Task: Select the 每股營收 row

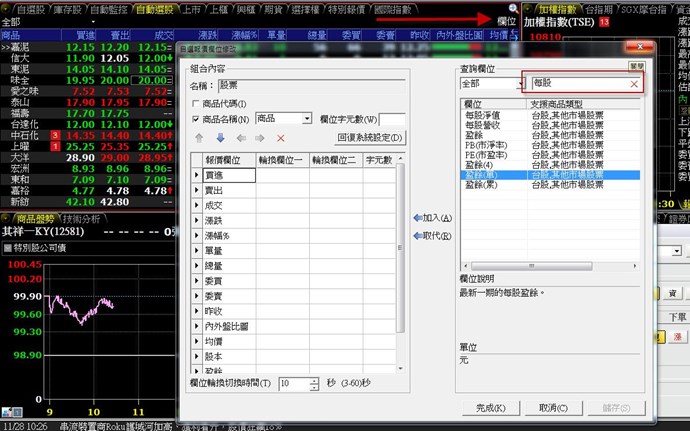Action: click(550, 125)
